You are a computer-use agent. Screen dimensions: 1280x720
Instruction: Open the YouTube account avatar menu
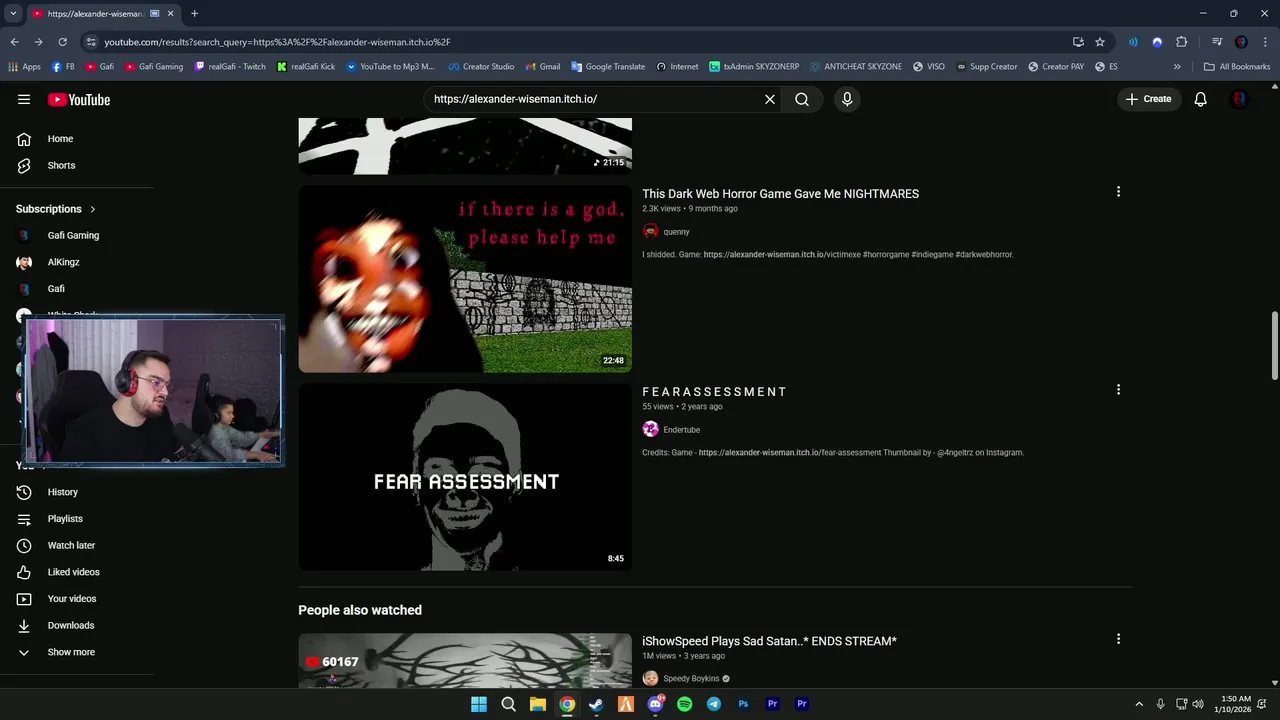[x=1239, y=99]
